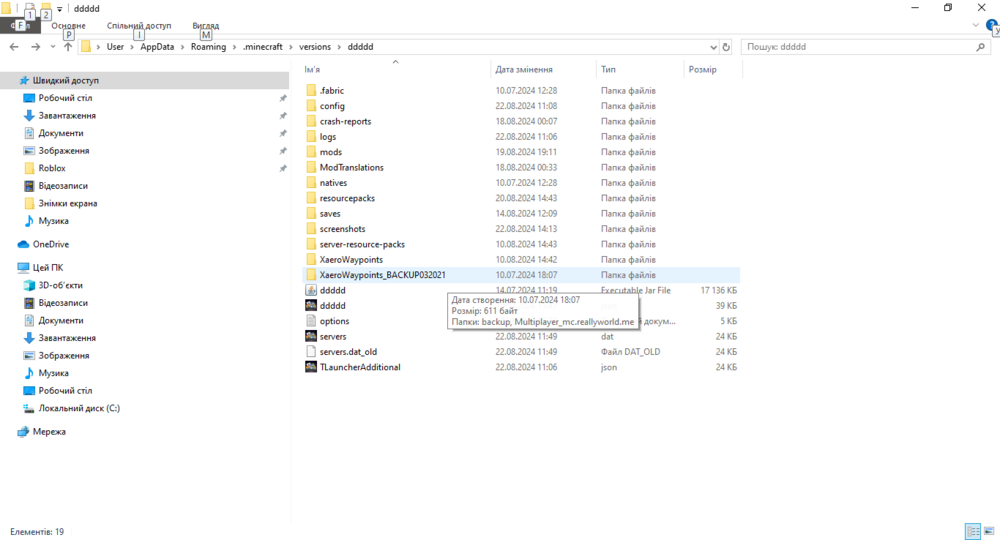Go back with the Back arrow

pos(14,47)
